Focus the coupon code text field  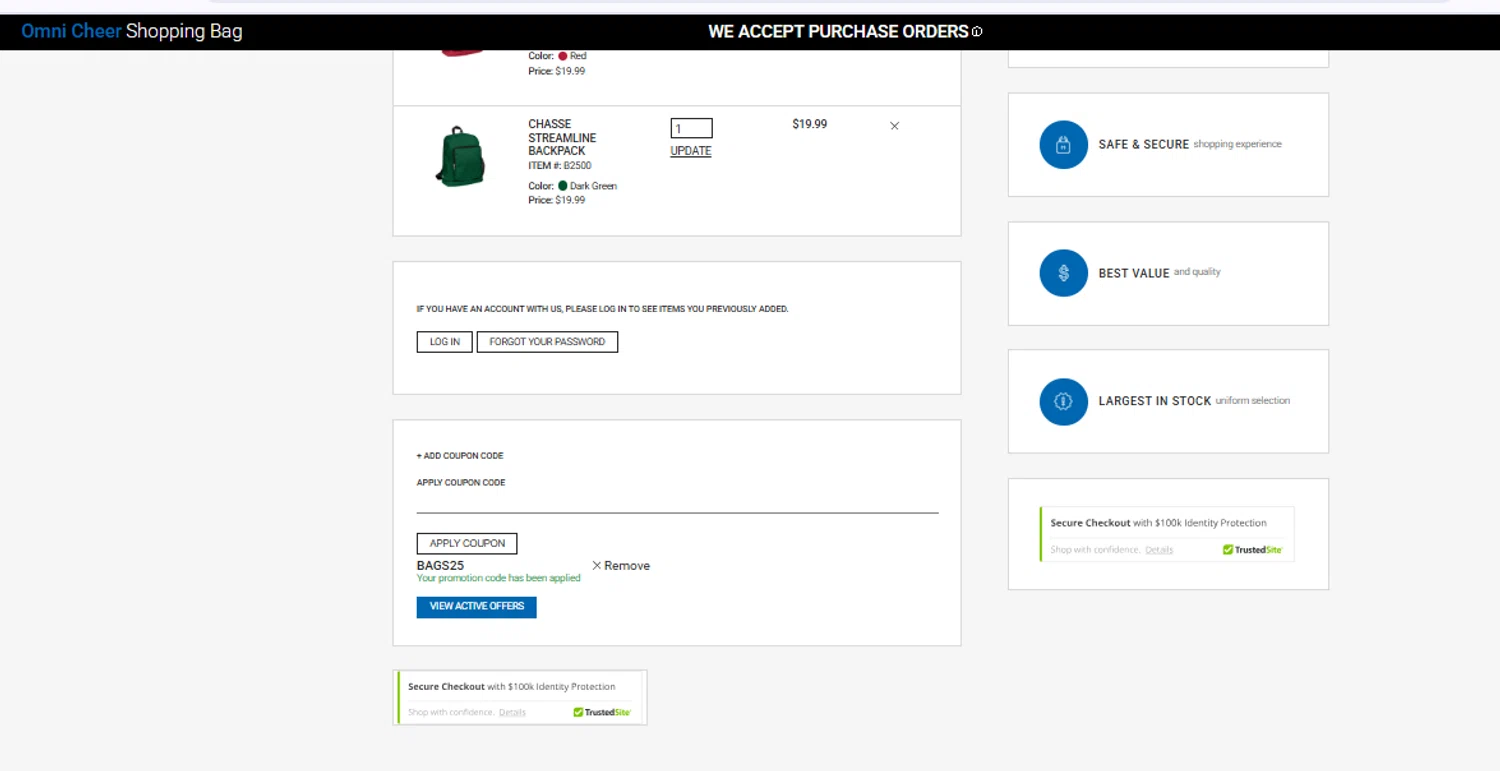(x=677, y=502)
